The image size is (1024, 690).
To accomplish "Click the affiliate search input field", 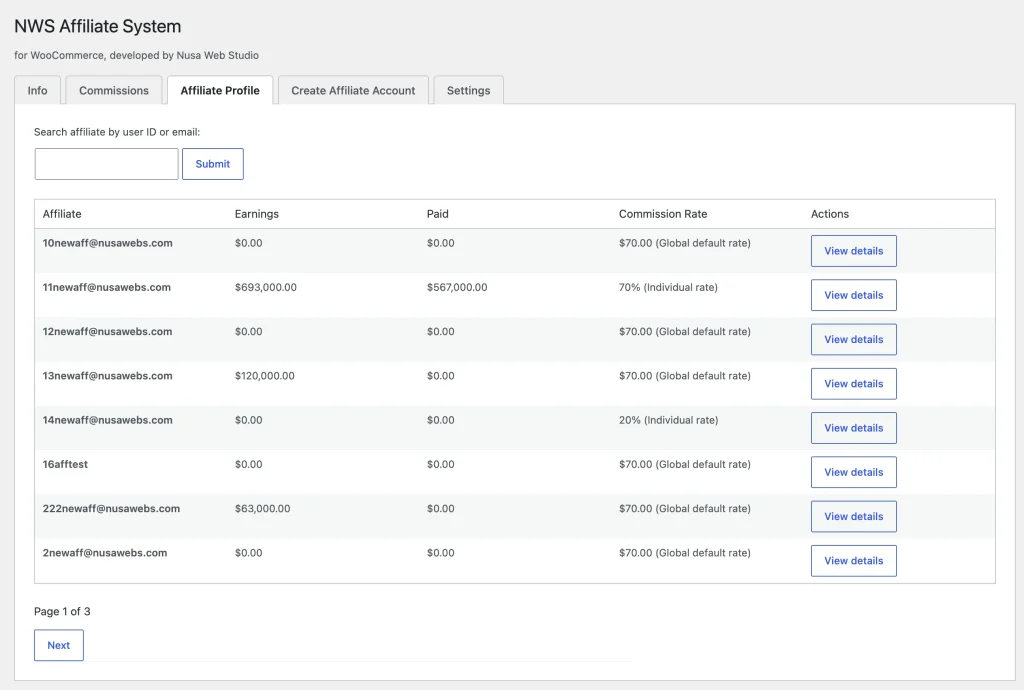I will tap(106, 164).
